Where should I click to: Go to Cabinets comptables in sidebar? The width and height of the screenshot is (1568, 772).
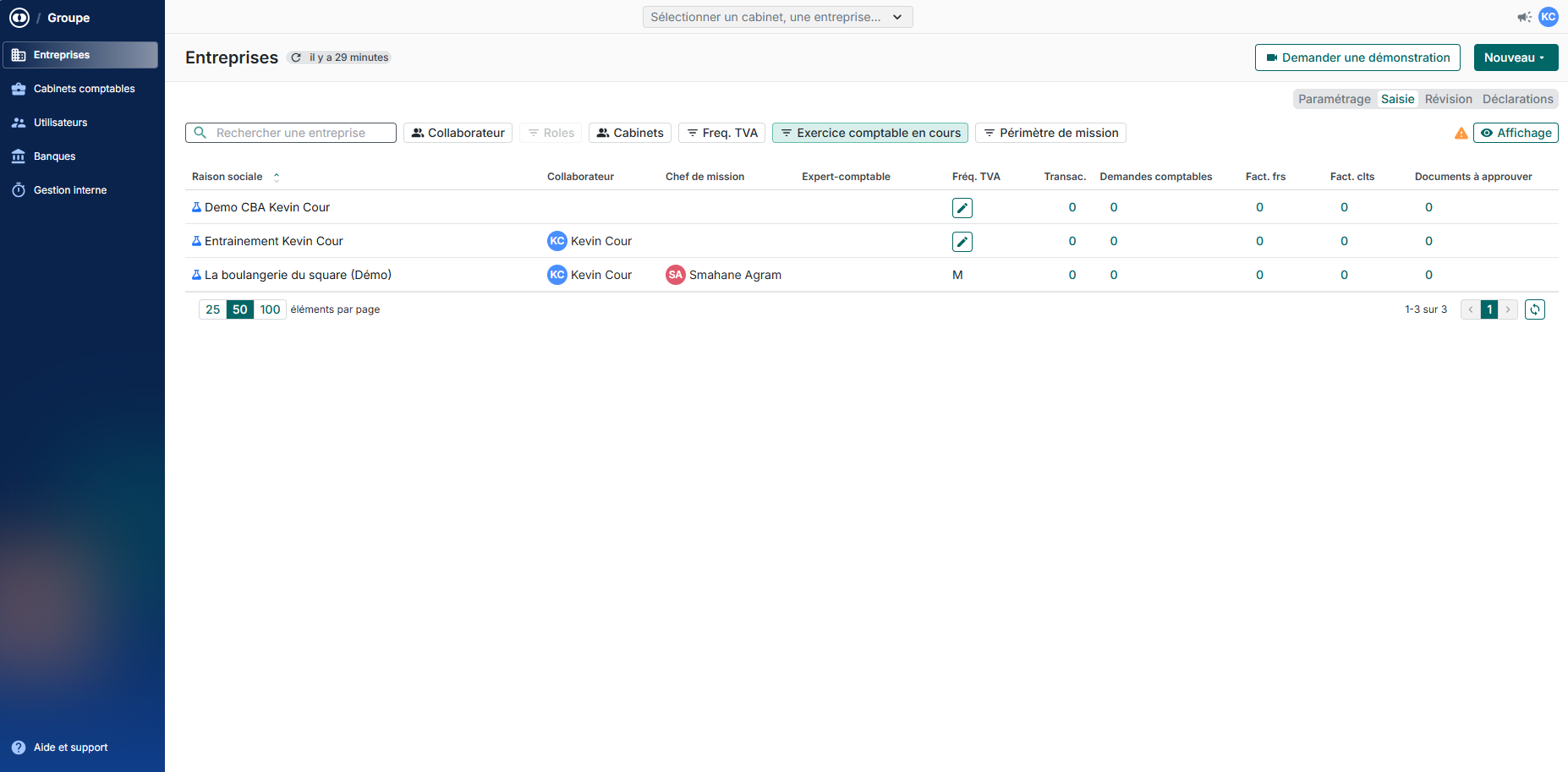84,89
